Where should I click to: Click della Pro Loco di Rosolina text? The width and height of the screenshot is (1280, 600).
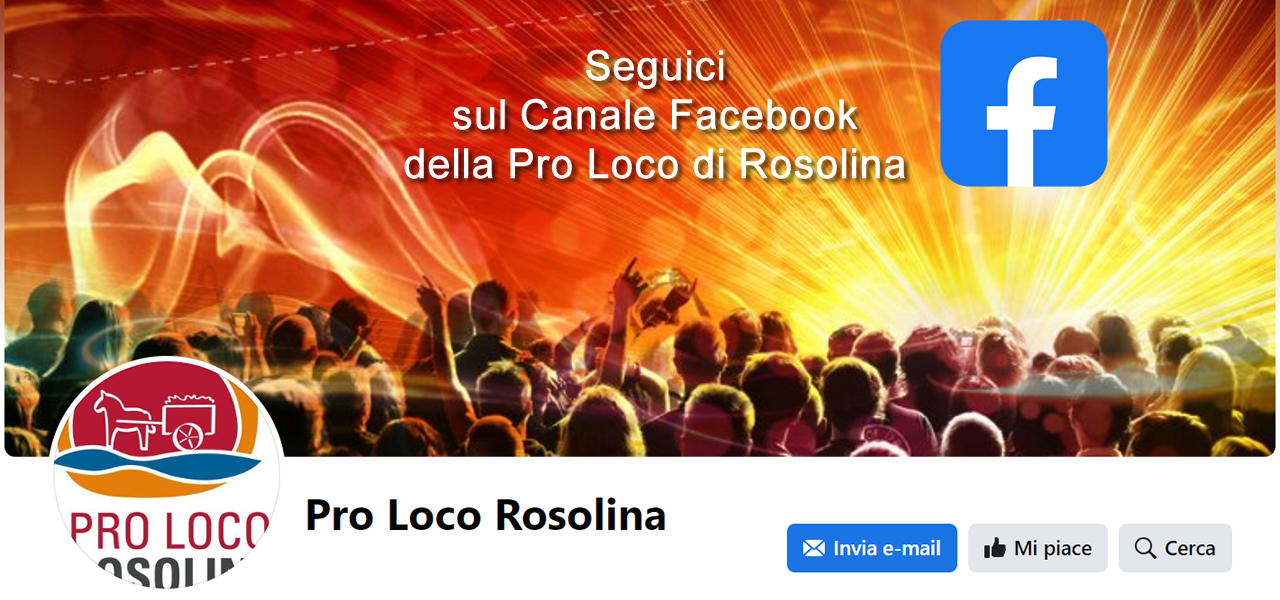[655, 165]
